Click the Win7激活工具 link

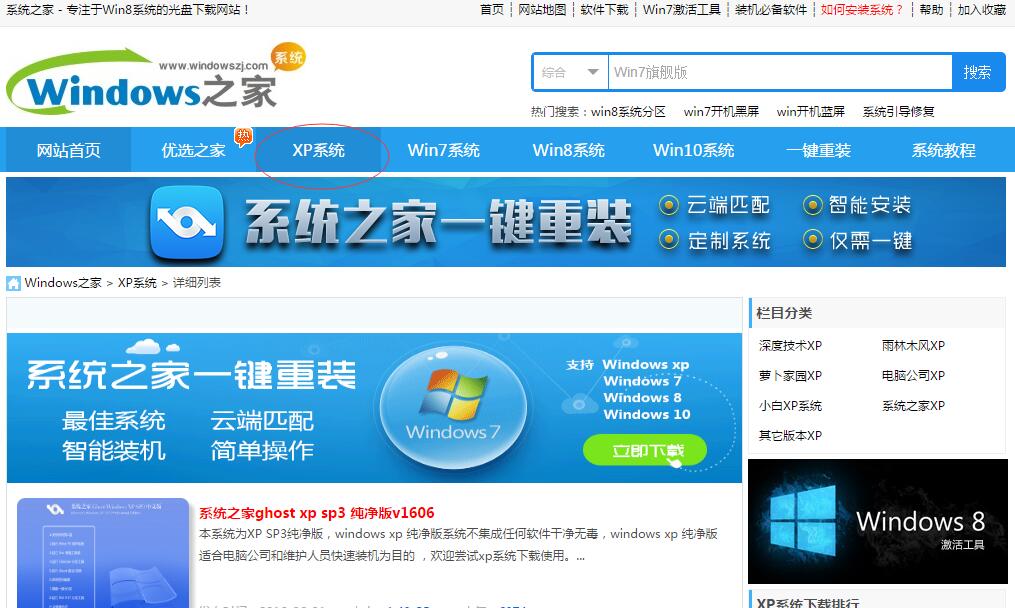point(682,10)
